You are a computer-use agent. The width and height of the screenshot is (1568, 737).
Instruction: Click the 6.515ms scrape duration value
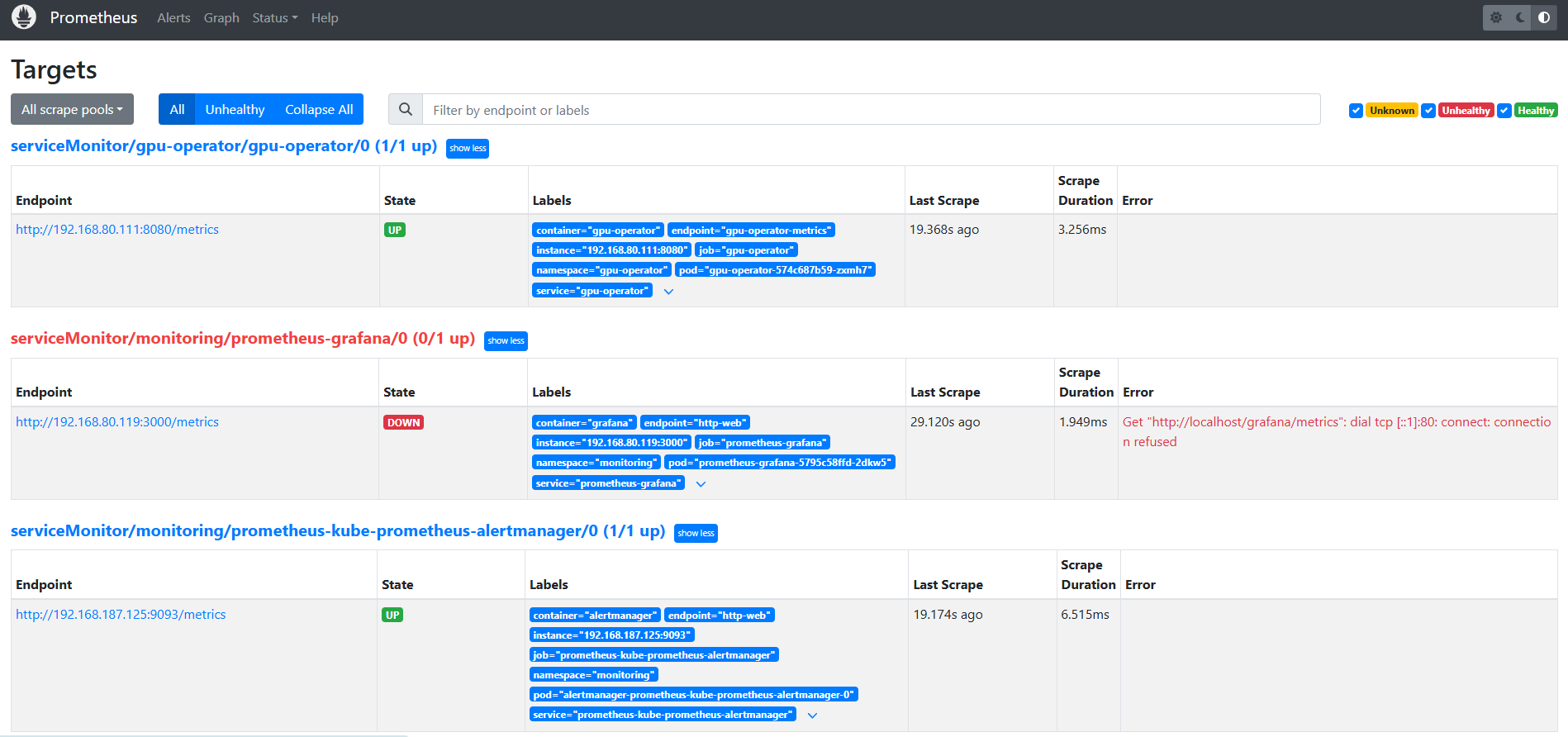click(1085, 615)
